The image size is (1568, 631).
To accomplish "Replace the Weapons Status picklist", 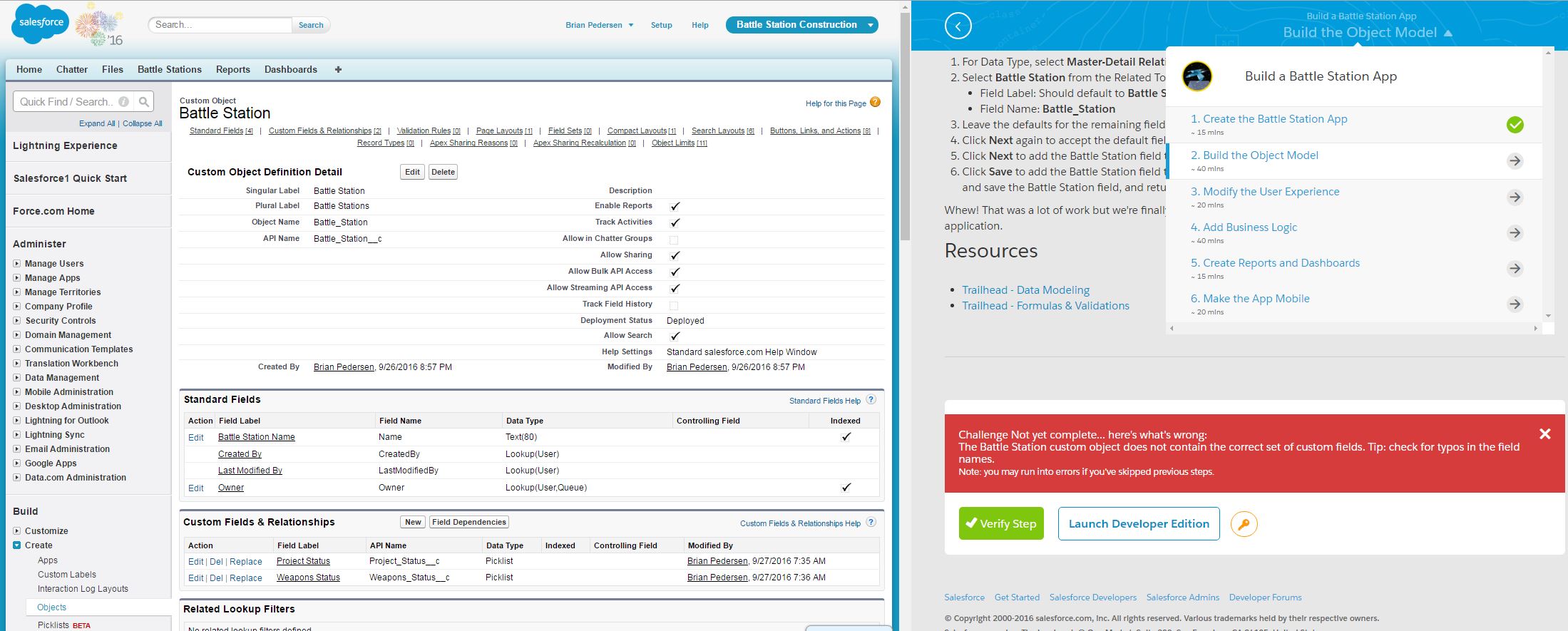I will (x=246, y=578).
